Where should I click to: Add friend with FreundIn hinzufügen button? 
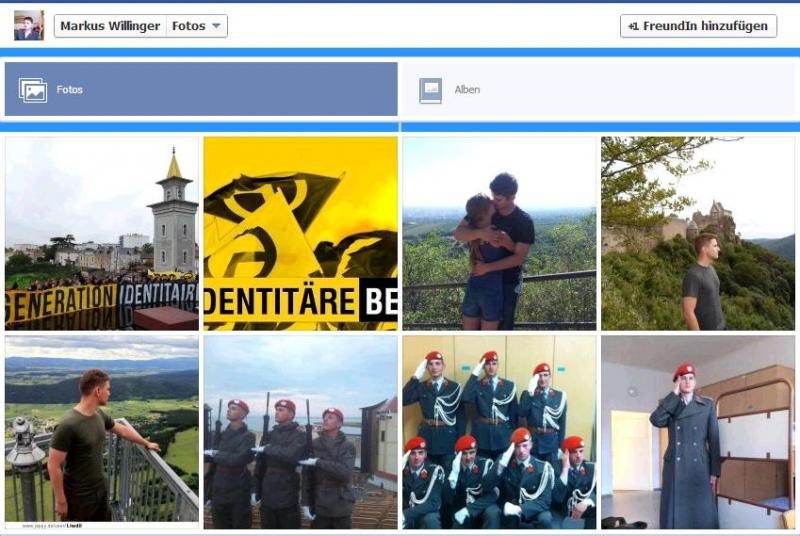698,26
